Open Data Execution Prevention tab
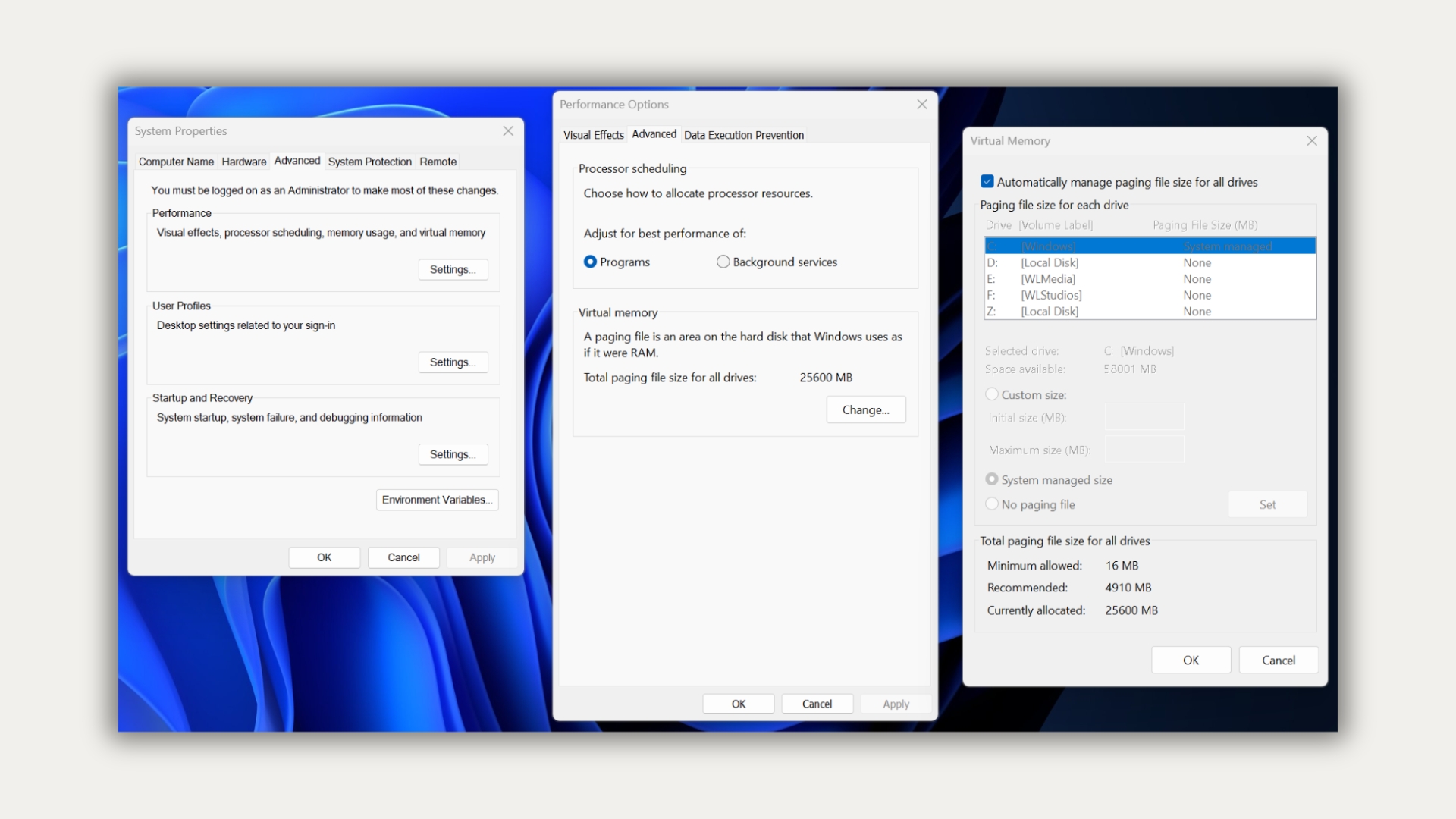The width and height of the screenshot is (1456, 819). coord(744,135)
